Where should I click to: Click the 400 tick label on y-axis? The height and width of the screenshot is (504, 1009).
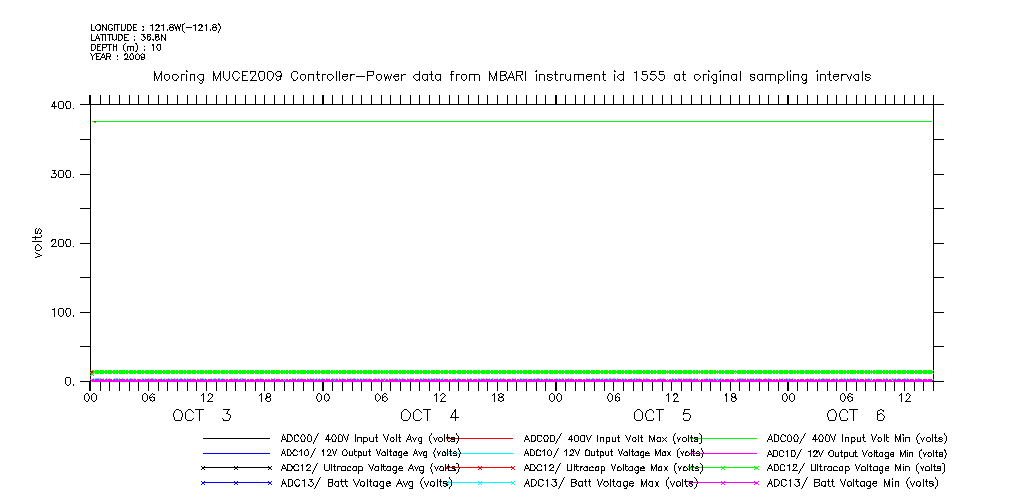(x=63, y=106)
